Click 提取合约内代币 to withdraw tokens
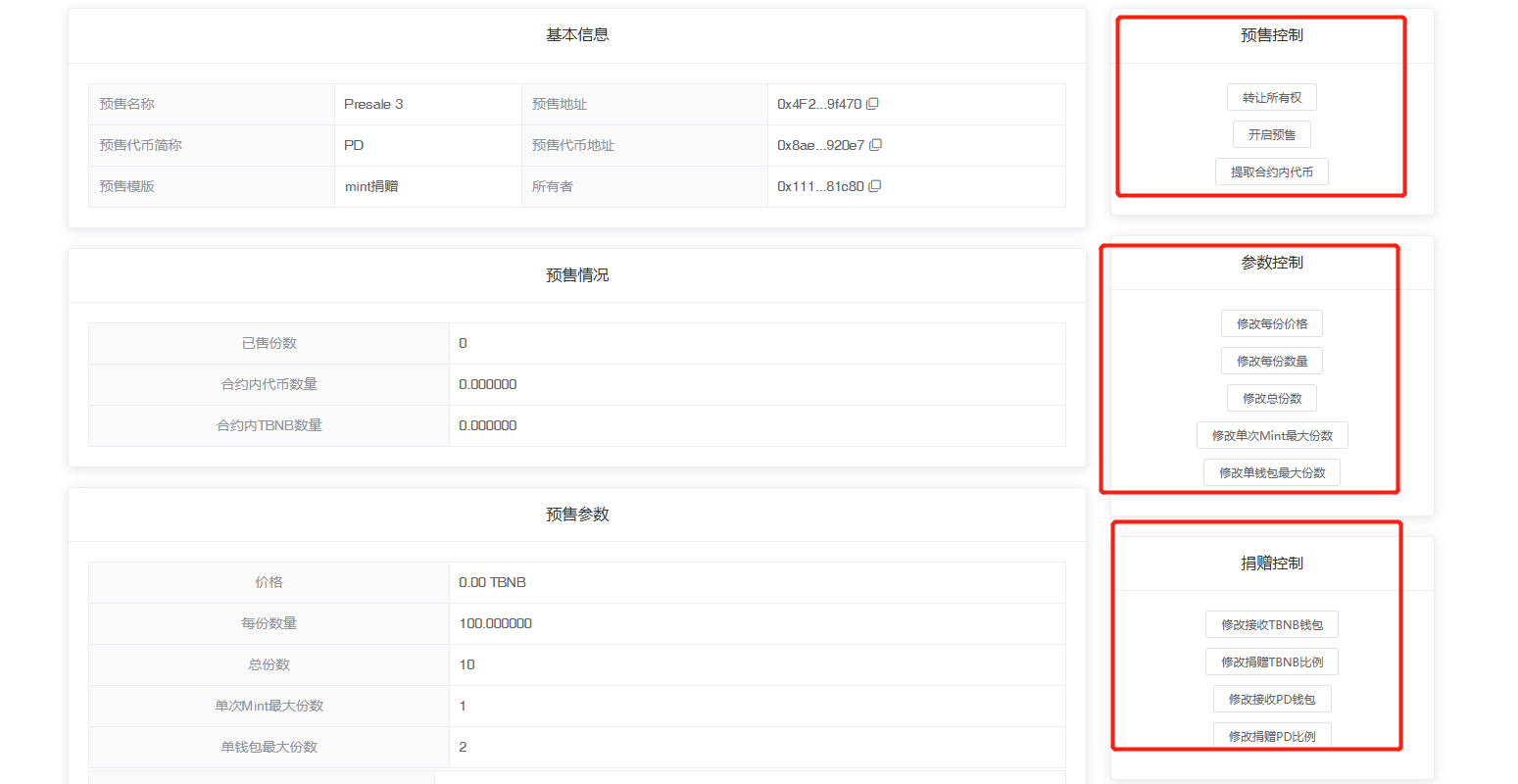This screenshot has width=1518, height=784. point(1271,172)
